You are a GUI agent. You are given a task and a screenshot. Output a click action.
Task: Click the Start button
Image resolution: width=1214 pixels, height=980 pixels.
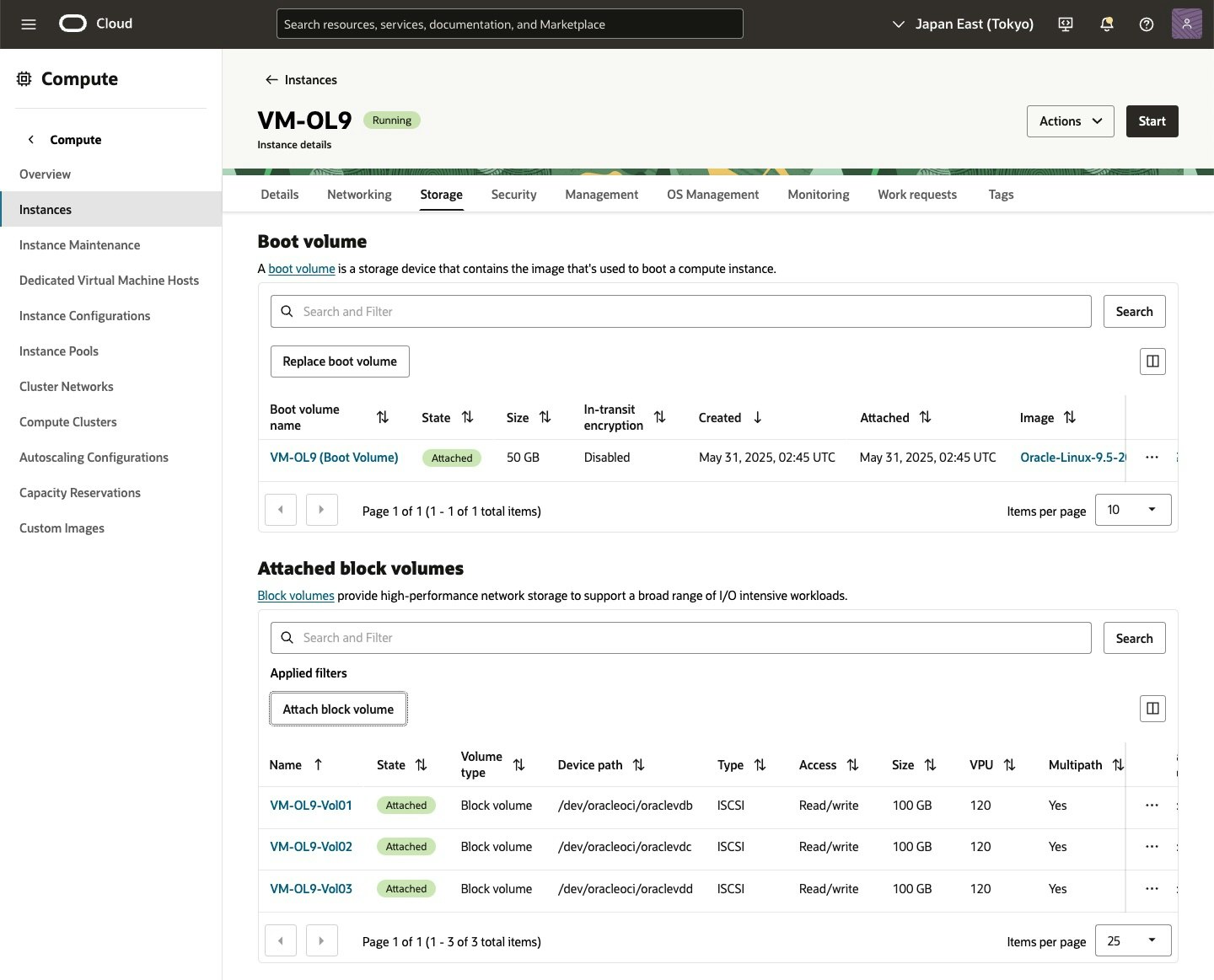[1152, 121]
